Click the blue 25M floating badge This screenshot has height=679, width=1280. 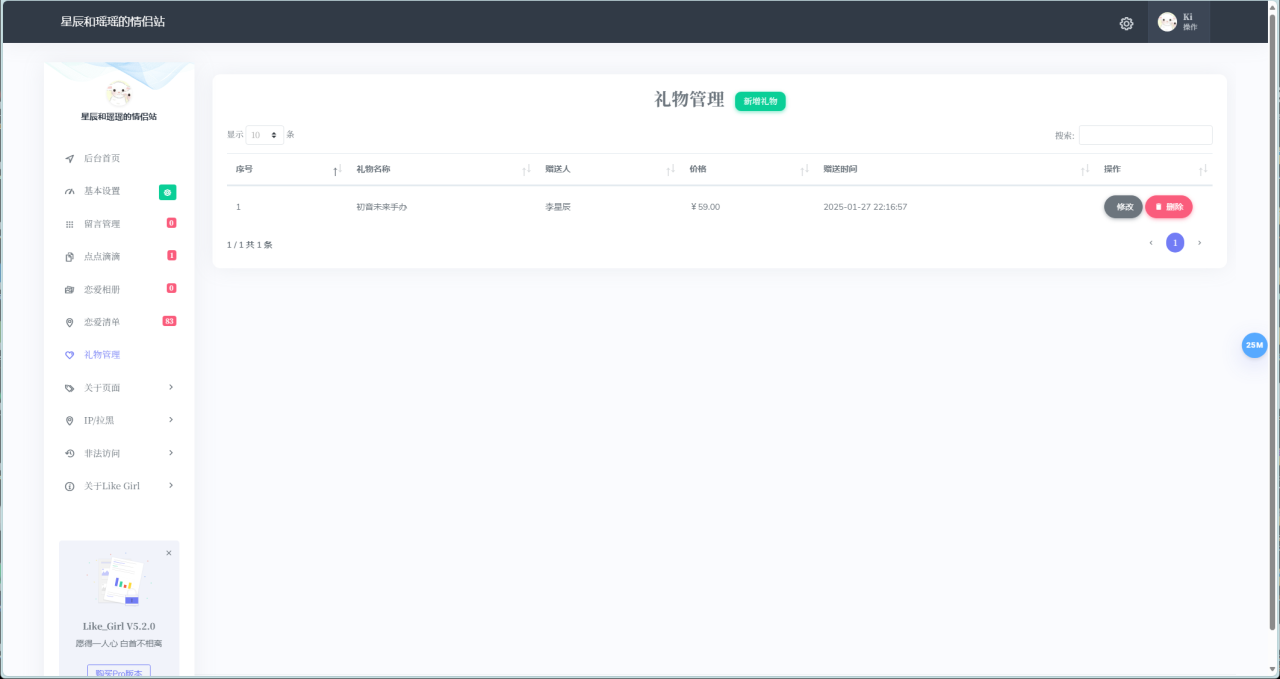tap(1254, 345)
